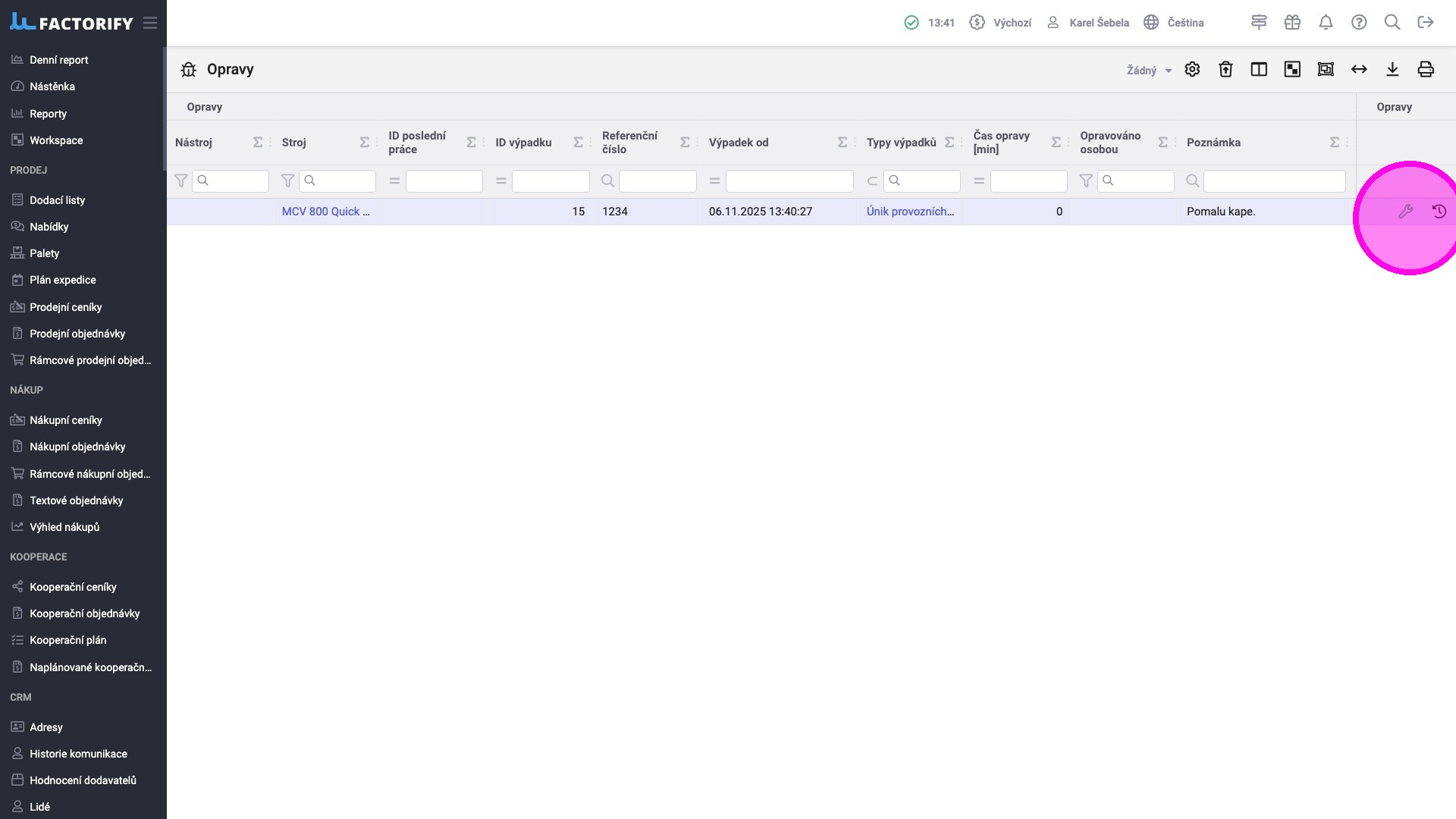1456x819 pixels.
Task: Click the Poznámka filter input field
Action: pos(1274,181)
